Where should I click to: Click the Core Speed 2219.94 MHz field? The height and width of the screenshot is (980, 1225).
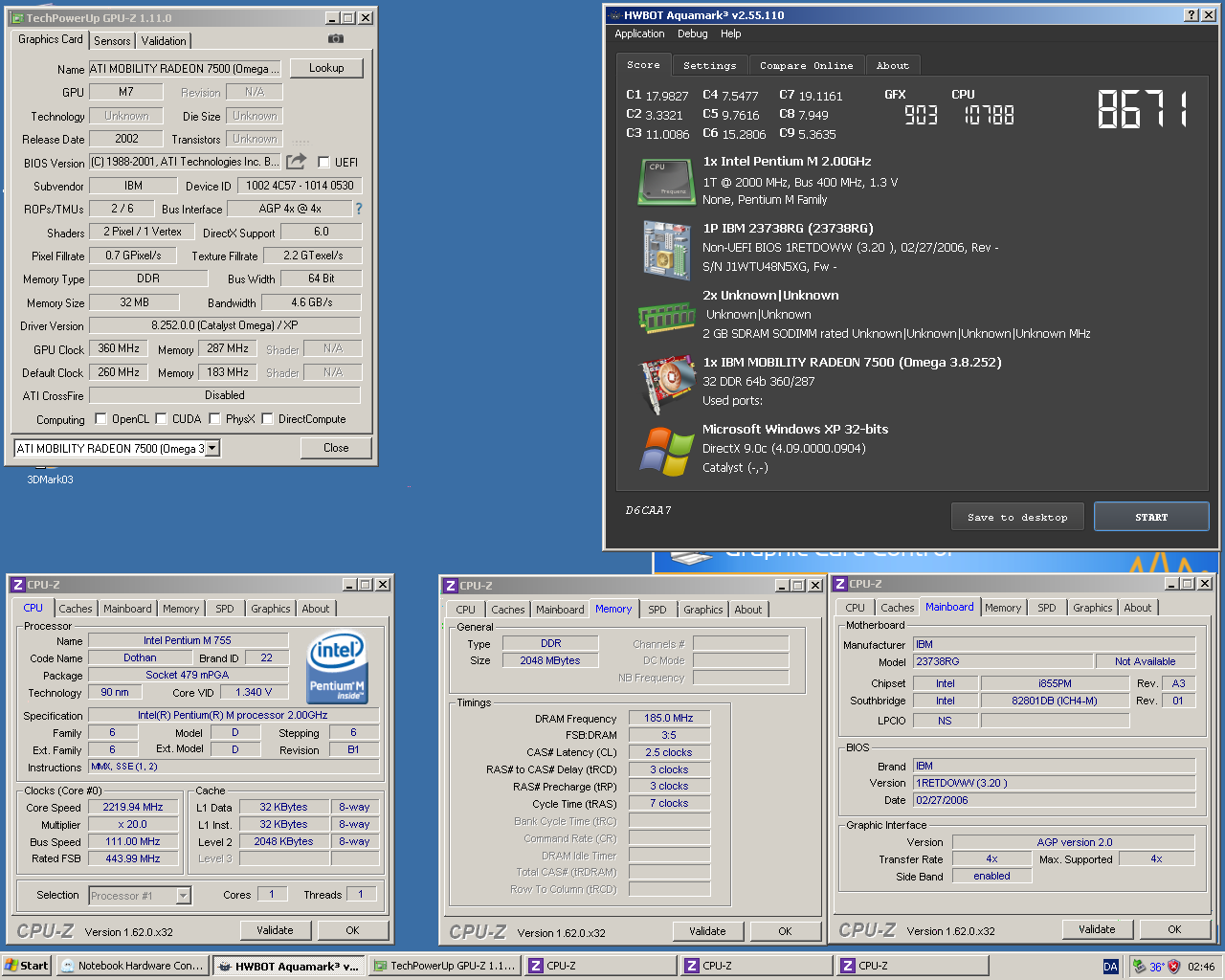coord(132,807)
